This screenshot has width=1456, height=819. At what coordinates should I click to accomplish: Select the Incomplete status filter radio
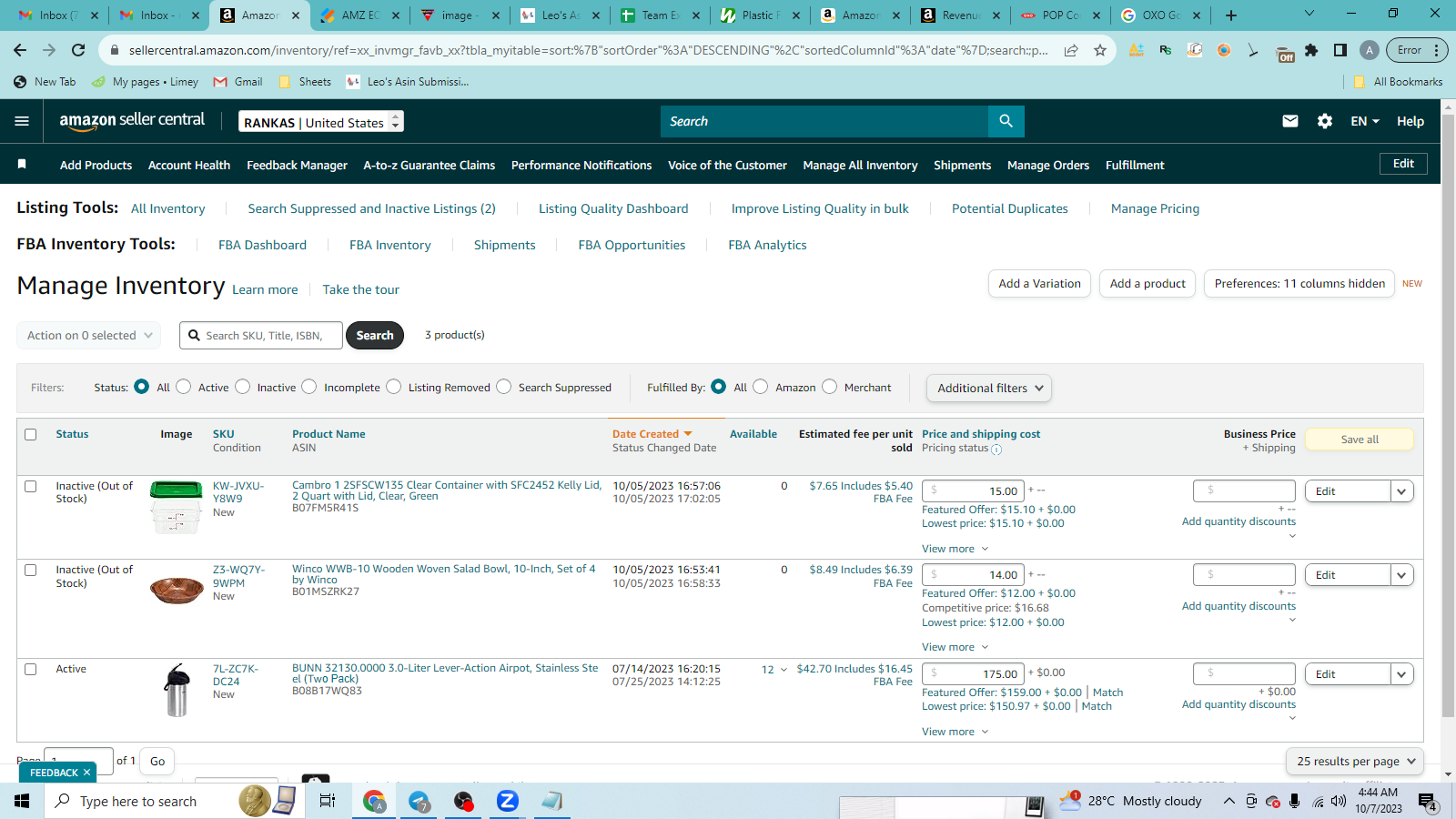pos(309,387)
